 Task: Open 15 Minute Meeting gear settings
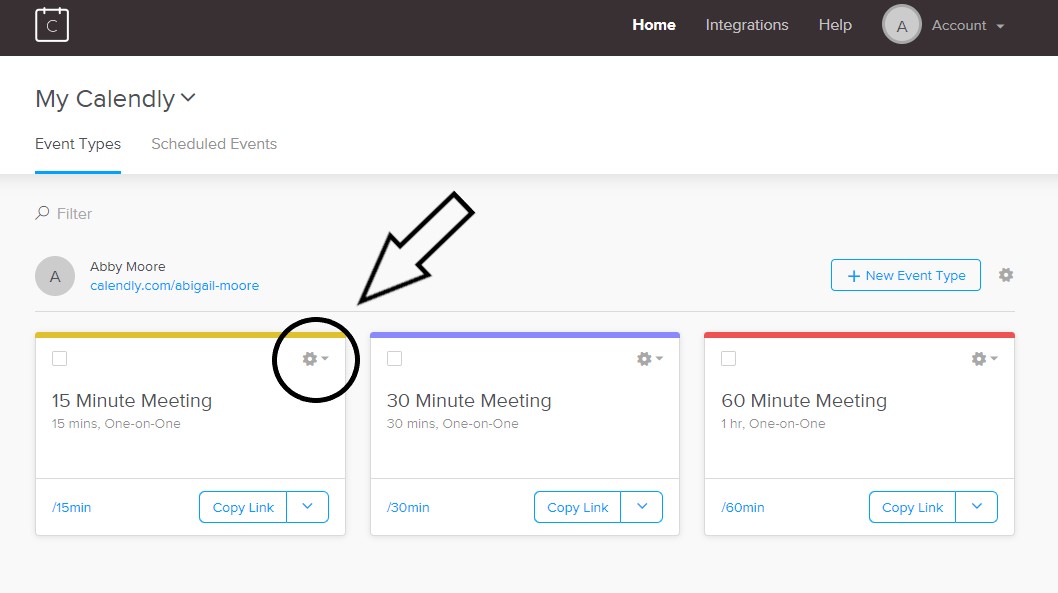coord(315,359)
